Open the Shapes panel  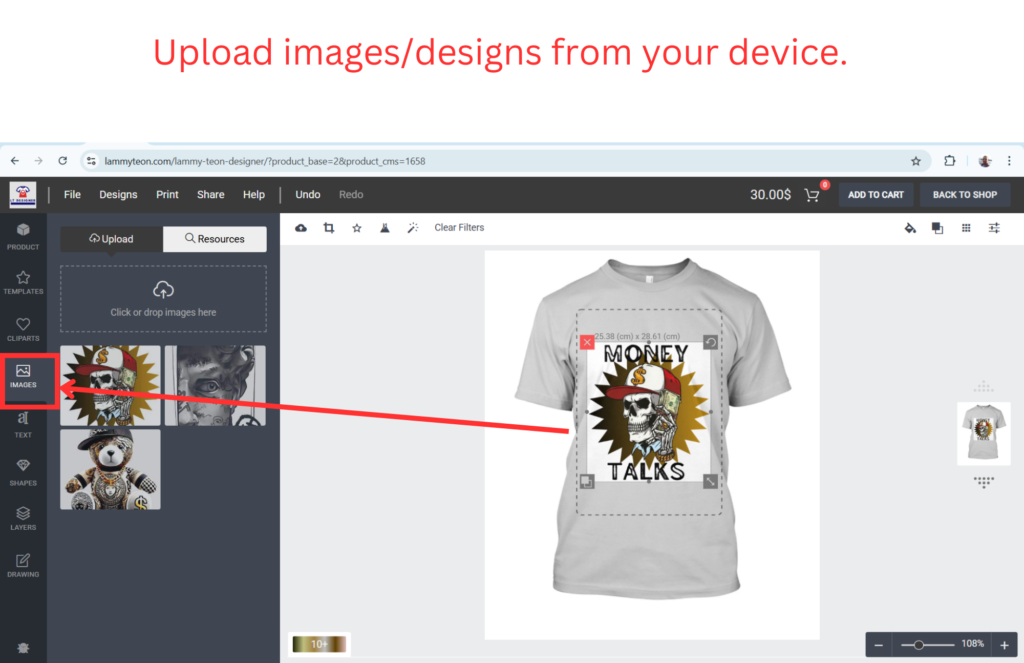tap(23, 472)
